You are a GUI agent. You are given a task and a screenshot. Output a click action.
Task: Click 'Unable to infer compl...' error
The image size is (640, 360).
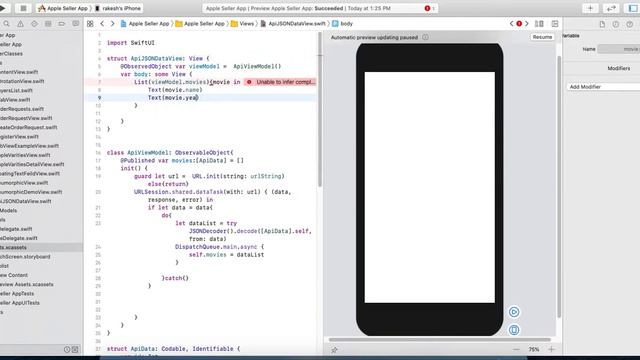280,82
